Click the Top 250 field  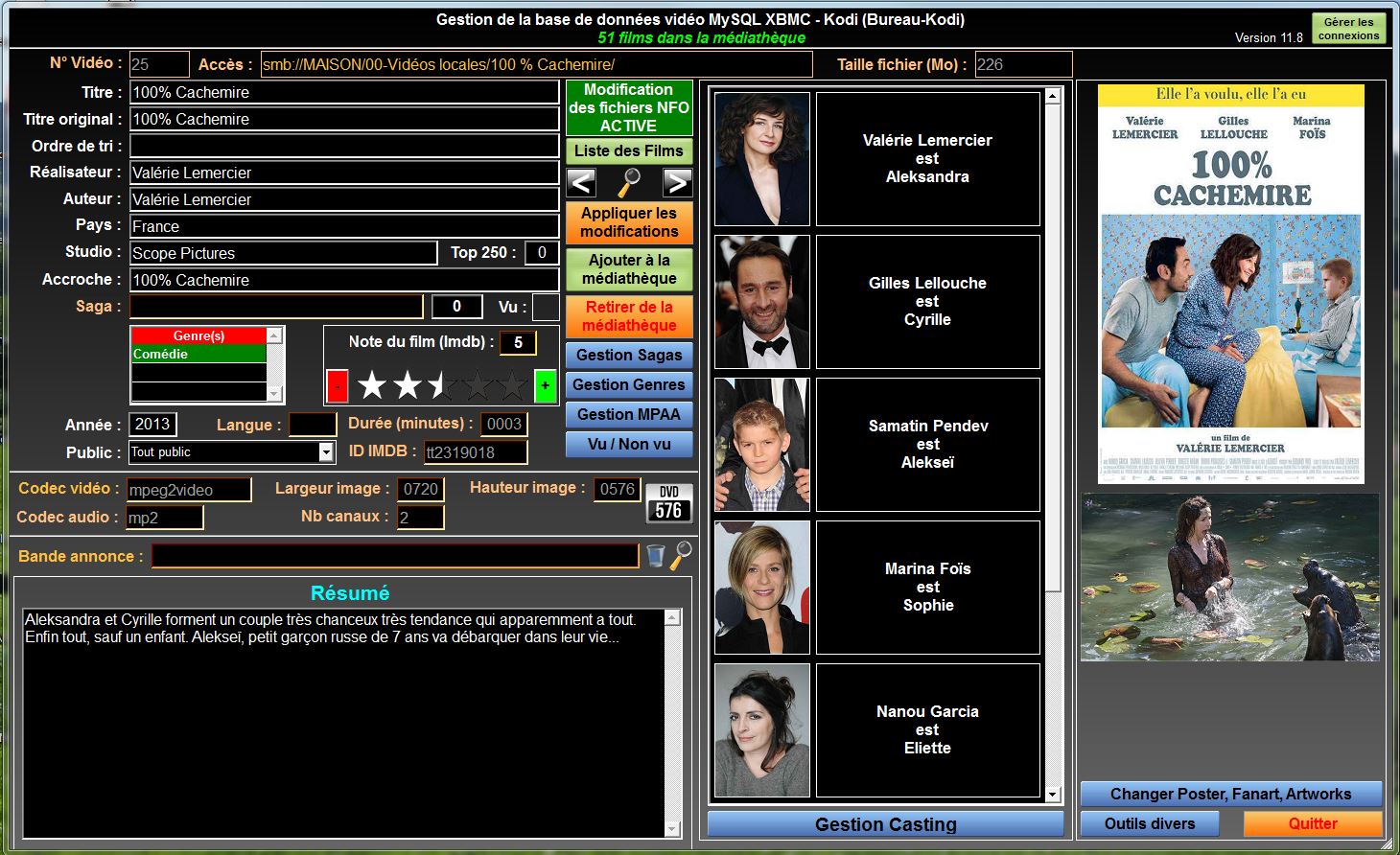tap(542, 252)
